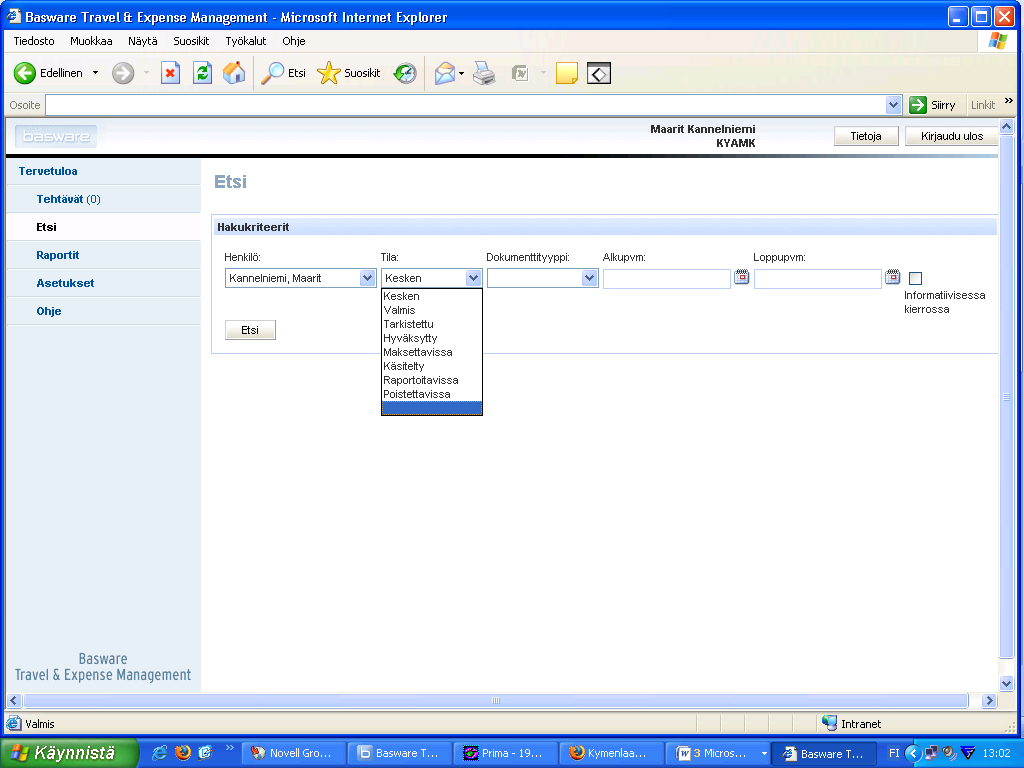The width and height of the screenshot is (1024, 768).
Task: Open the Loppupvm calendar picker icon
Action: (x=892, y=277)
